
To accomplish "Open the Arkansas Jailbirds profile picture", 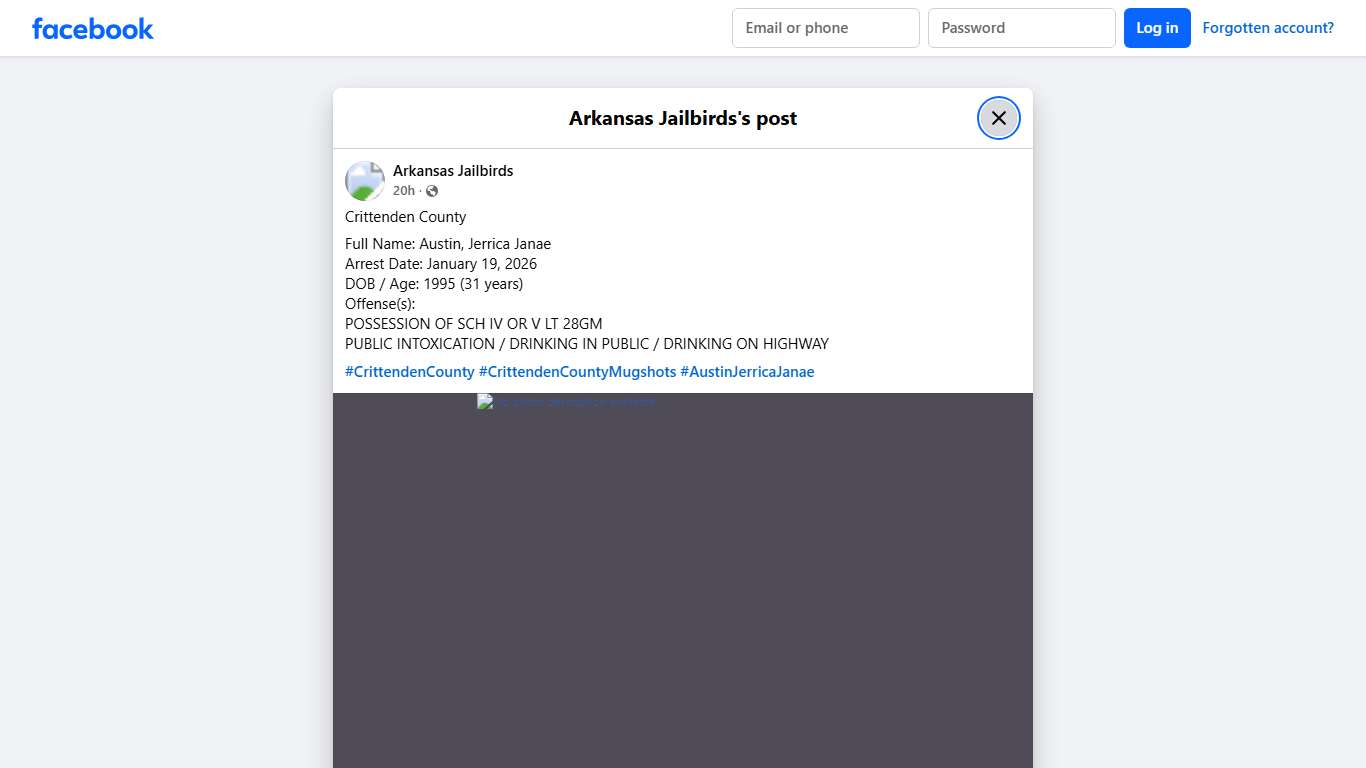I will pos(365,181).
